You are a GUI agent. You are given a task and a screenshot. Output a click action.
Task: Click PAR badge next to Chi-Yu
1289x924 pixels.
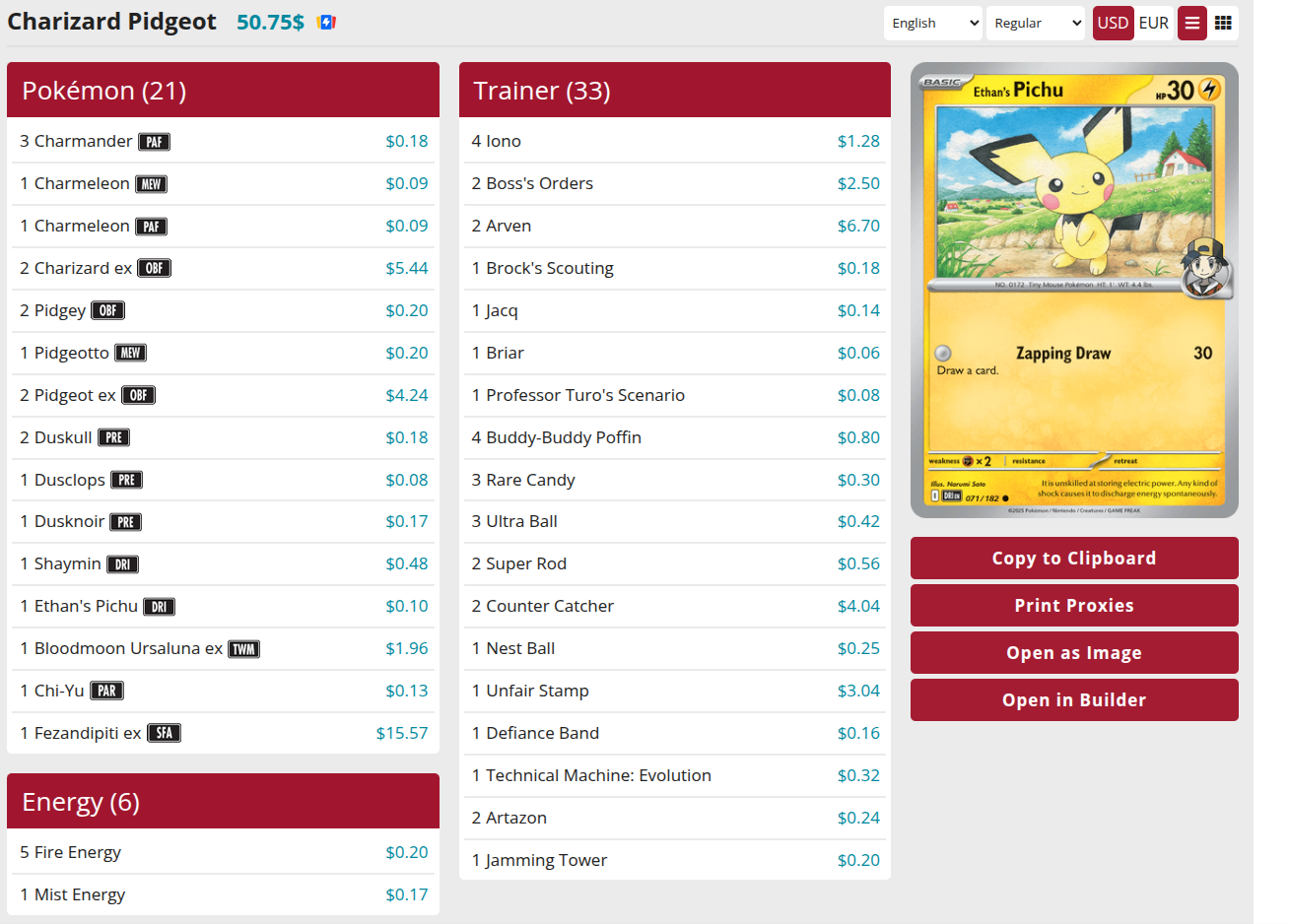[x=107, y=691]
